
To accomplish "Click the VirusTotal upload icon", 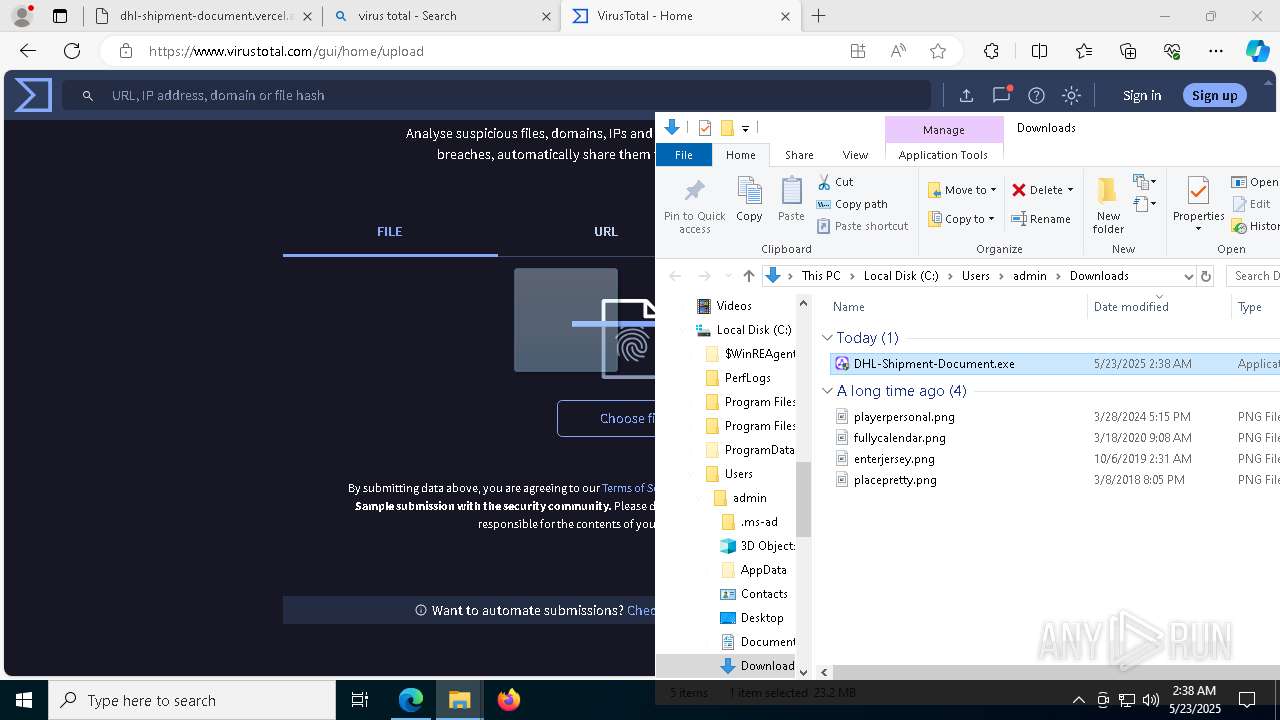I will pos(966,95).
